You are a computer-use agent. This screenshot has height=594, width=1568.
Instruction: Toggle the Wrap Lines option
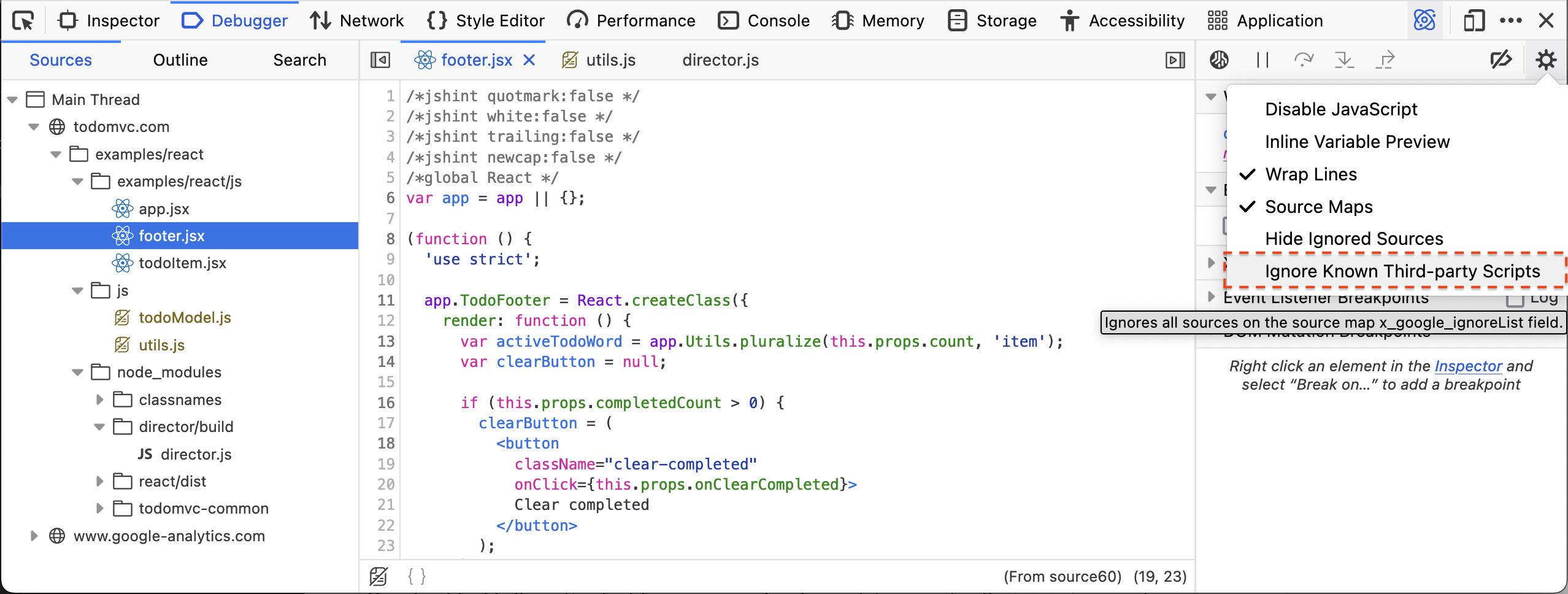1311,174
